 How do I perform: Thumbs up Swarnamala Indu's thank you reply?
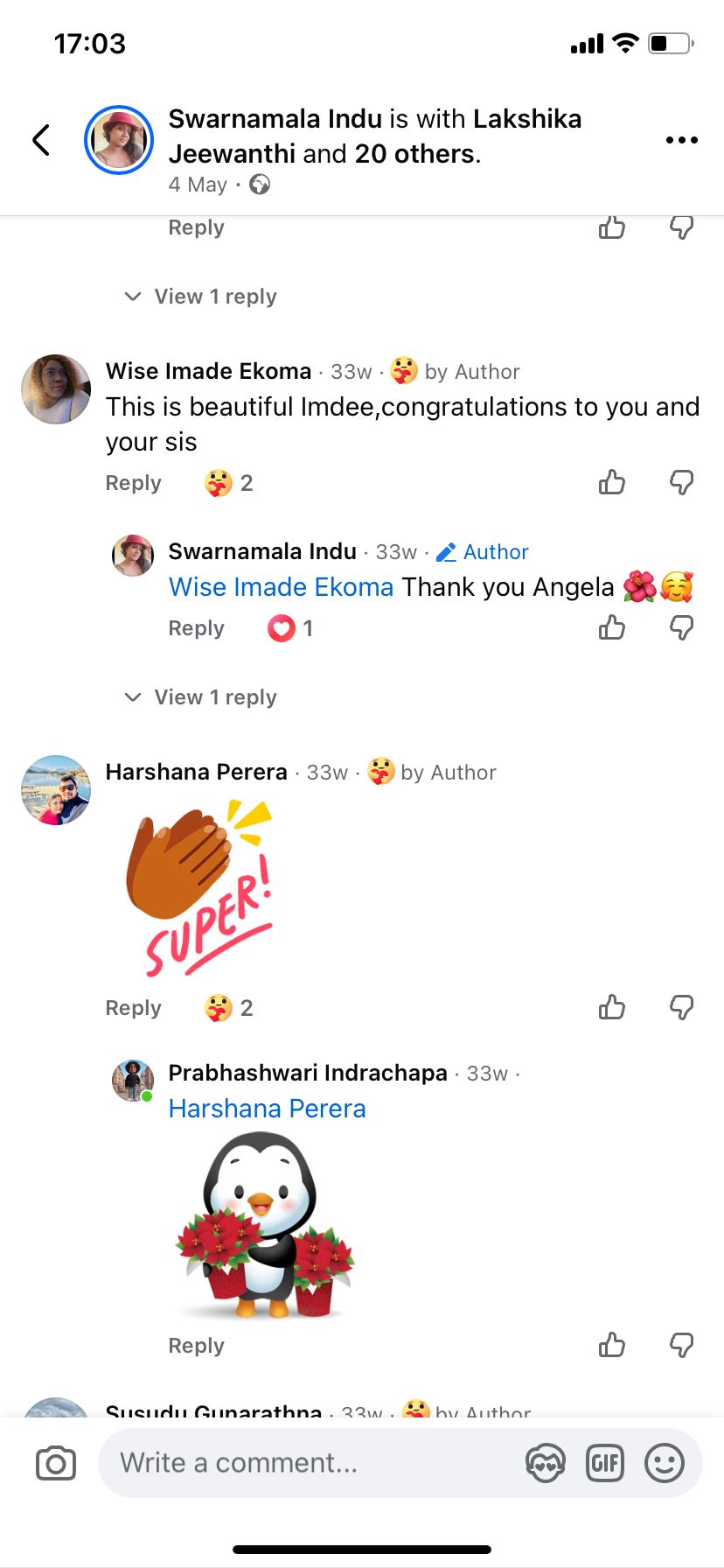pos(612,627)
